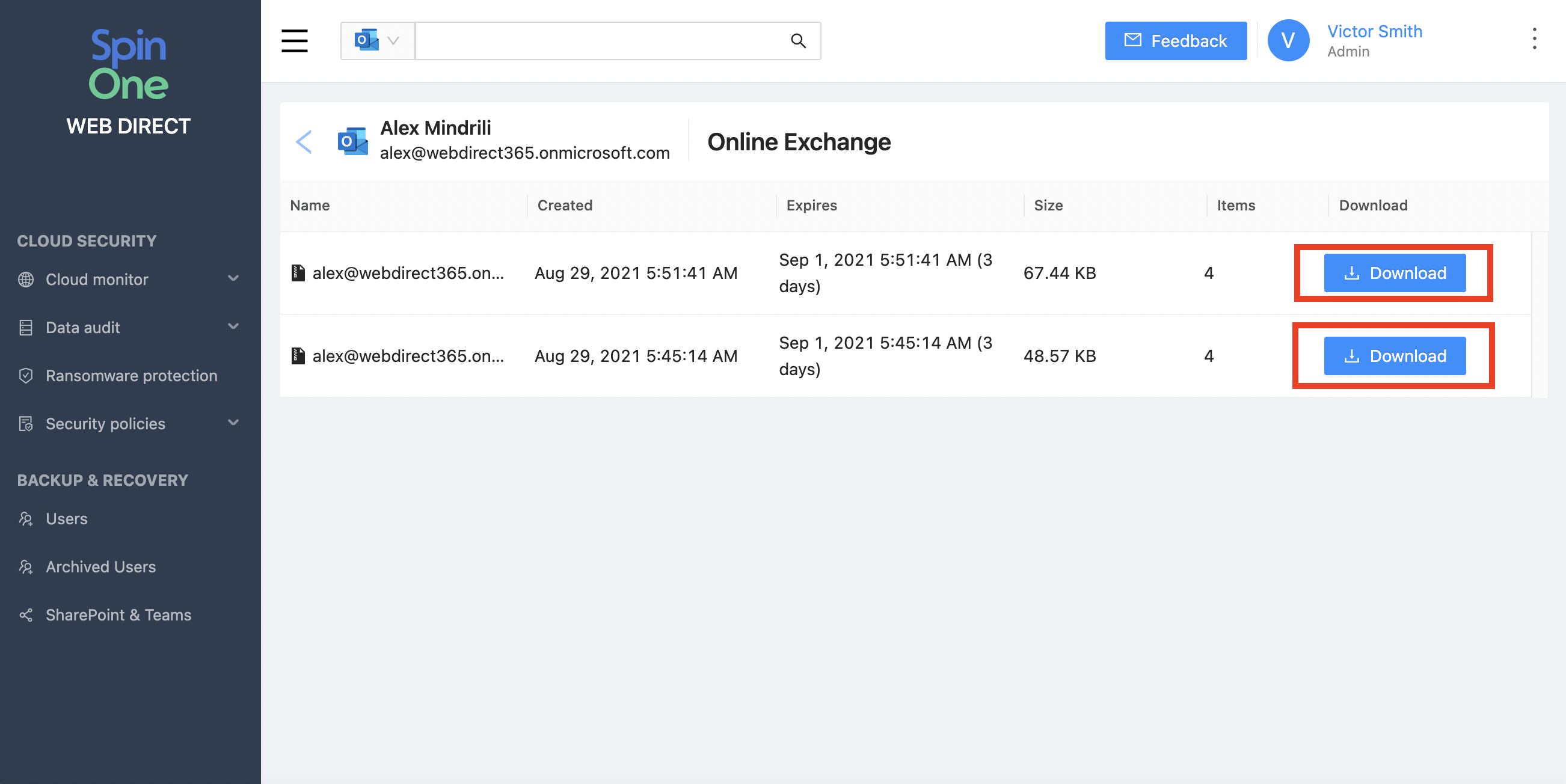Expand the Cloud monitor section
Screen dimensions: 1566x784
coord(233,279)
